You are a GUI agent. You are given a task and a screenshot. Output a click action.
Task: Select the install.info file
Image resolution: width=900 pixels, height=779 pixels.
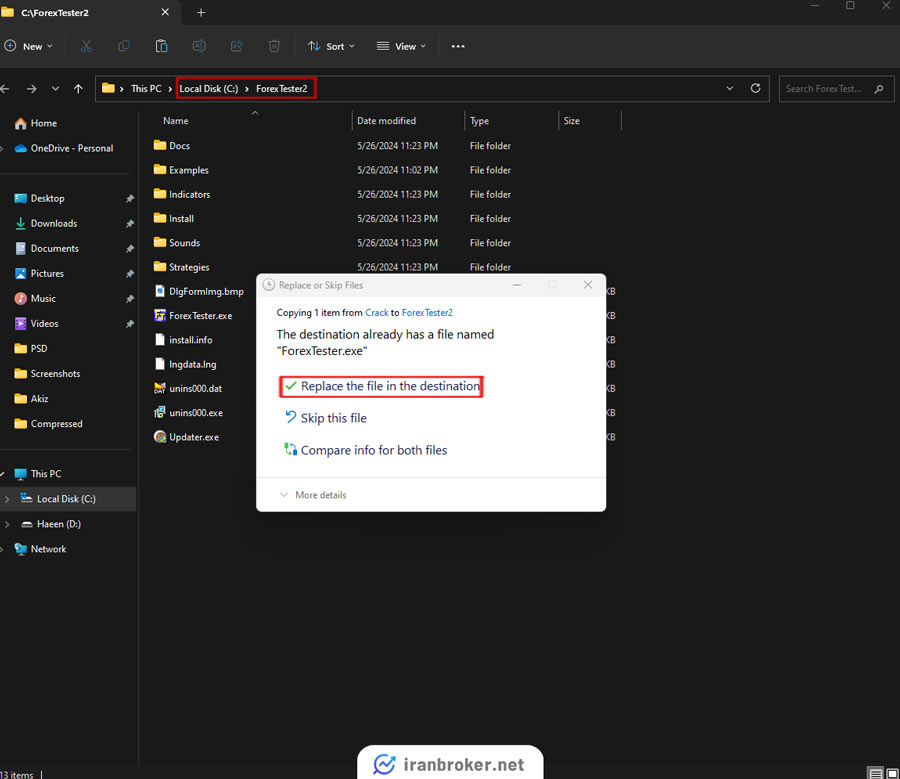click(191, 340)
